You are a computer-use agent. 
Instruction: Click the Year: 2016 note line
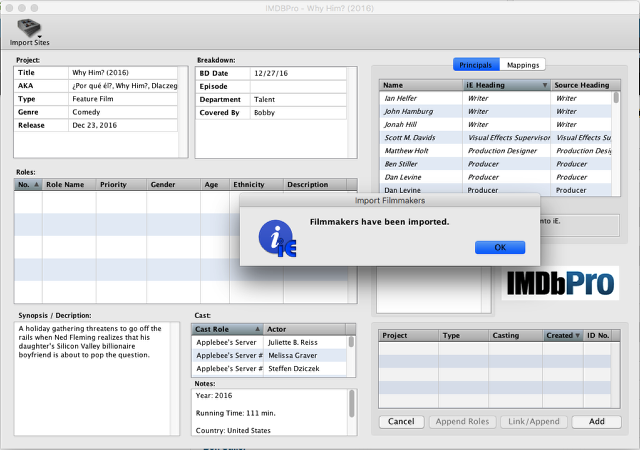(214, 395)
